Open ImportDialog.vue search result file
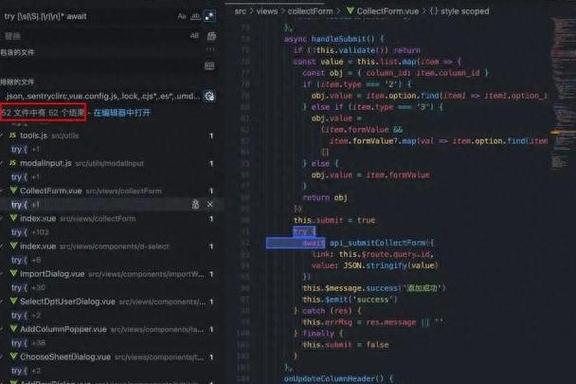 pos(52,274)
